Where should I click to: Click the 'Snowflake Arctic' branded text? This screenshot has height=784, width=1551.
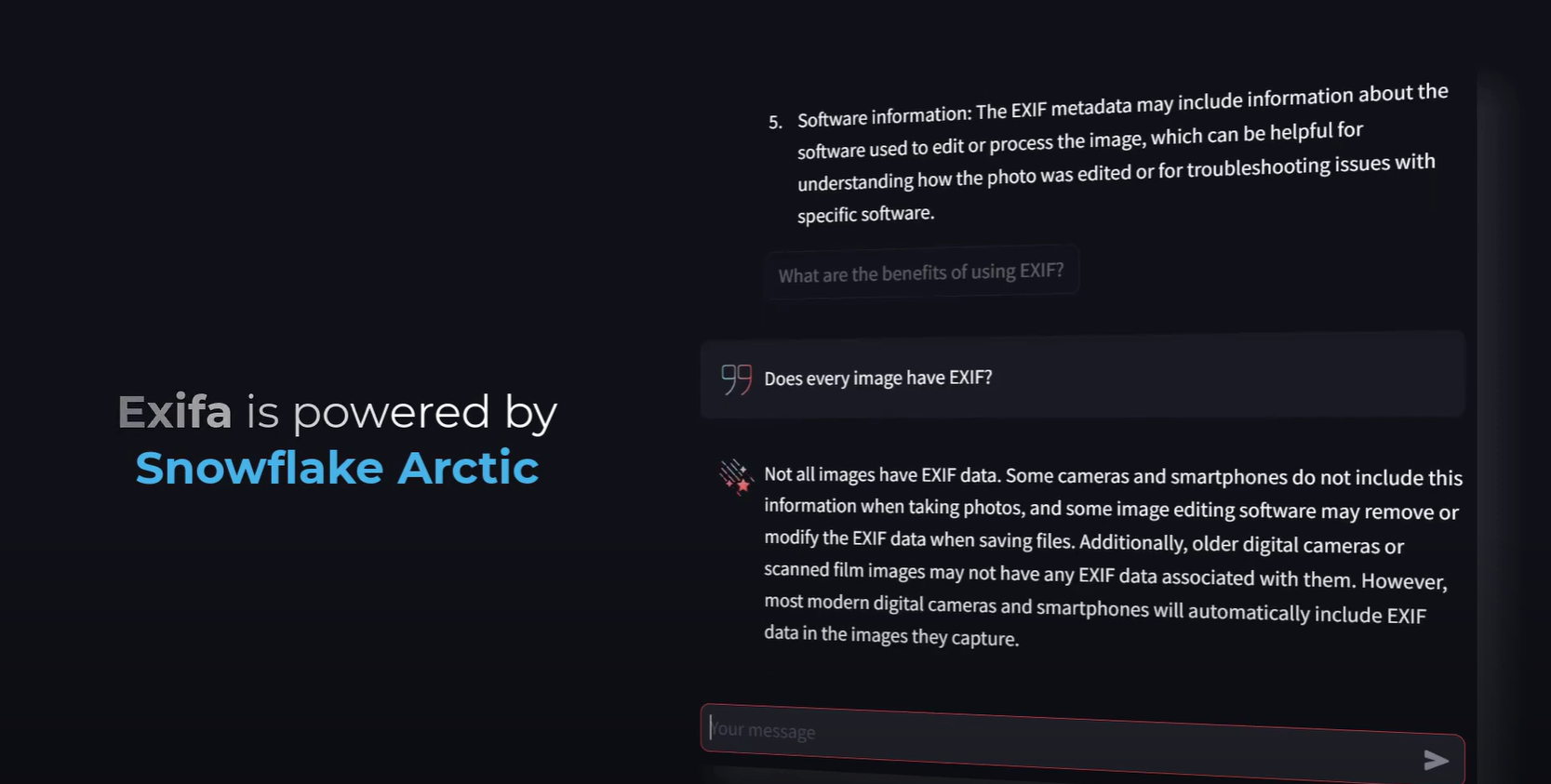tap(337, 468)
